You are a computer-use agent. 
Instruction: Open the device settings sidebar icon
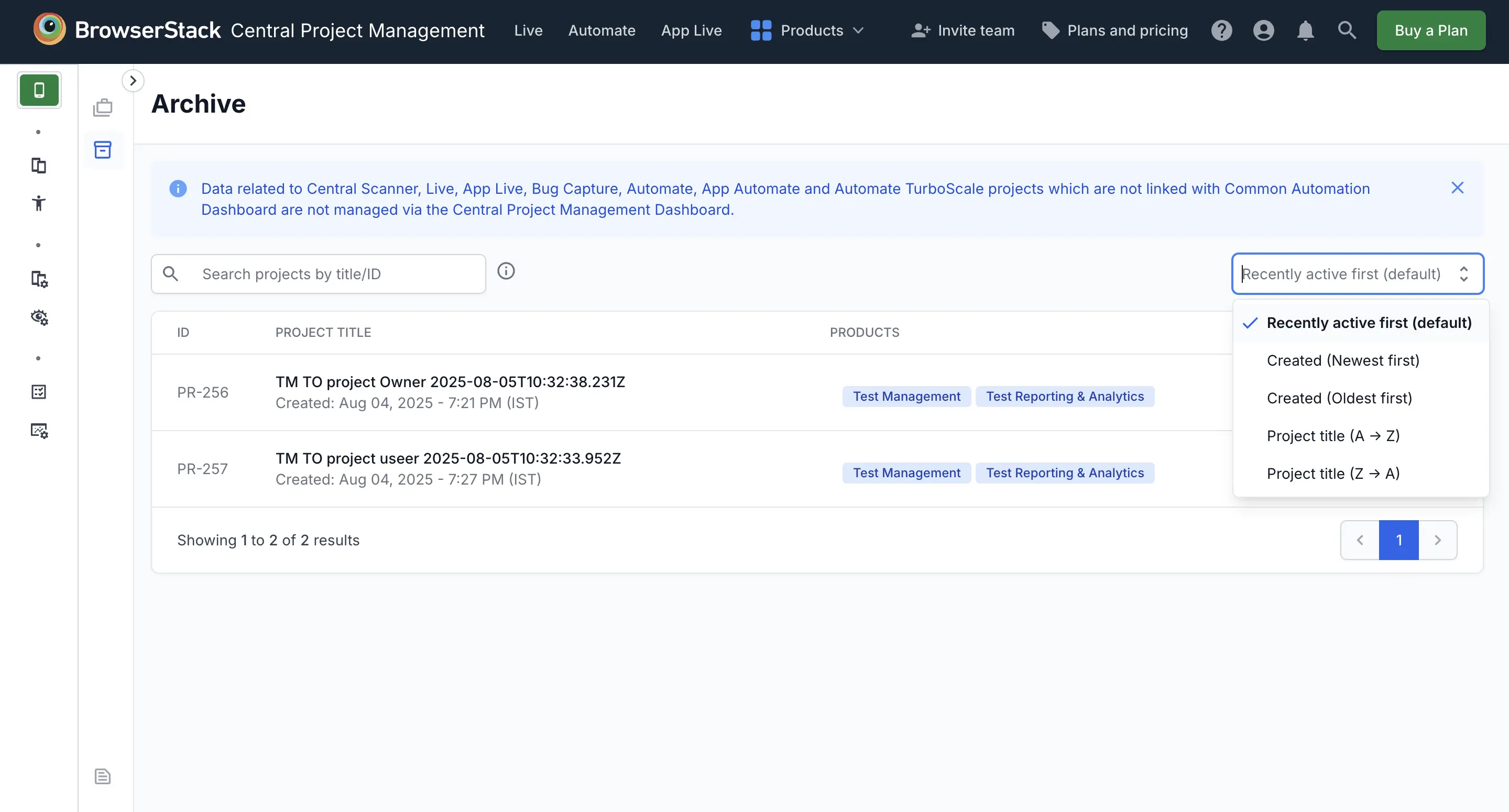pos(39,279)
